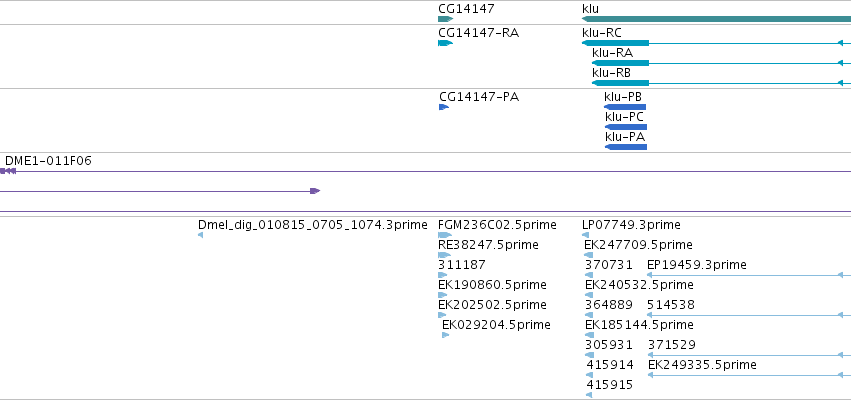Viewport: 851px width, 400px height.
Task: Select the klu-RA transcript exon block
Action: click(620, 63)
